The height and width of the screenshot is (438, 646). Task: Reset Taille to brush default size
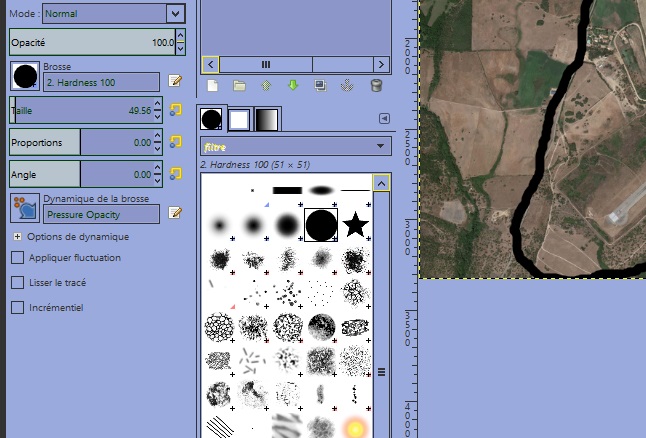(176, 110)
